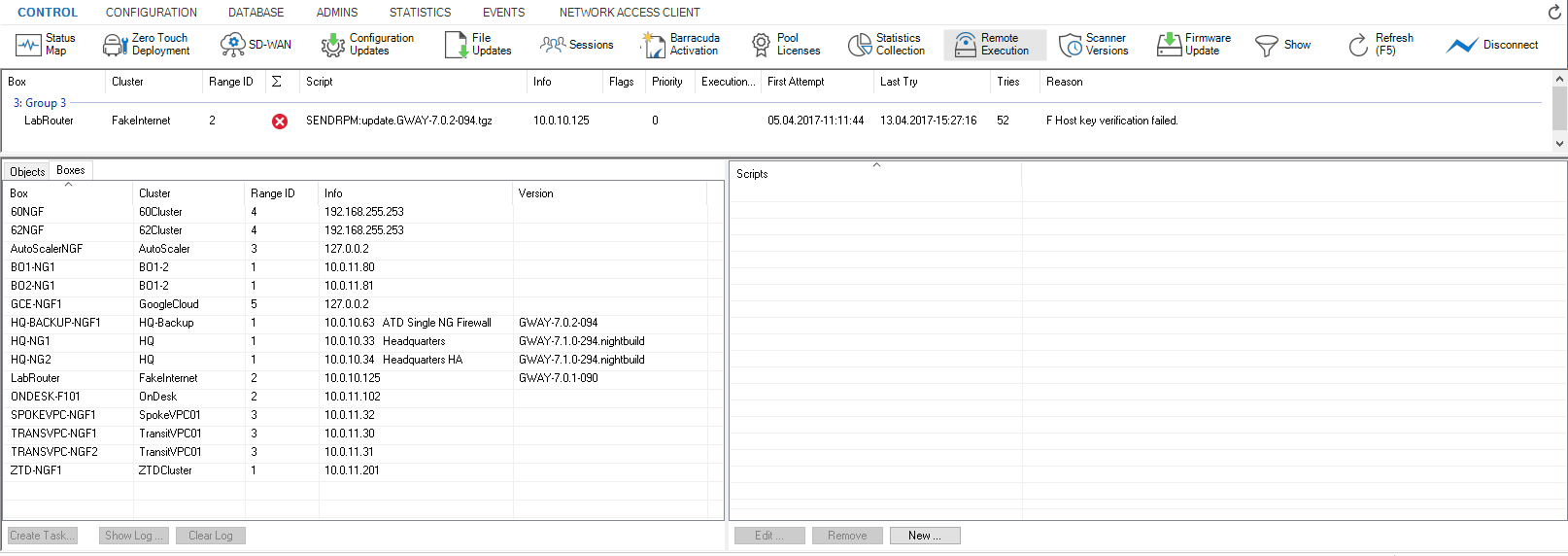1568x556 pixels.
Task: Open File Updates
Action: pos(478,45)
